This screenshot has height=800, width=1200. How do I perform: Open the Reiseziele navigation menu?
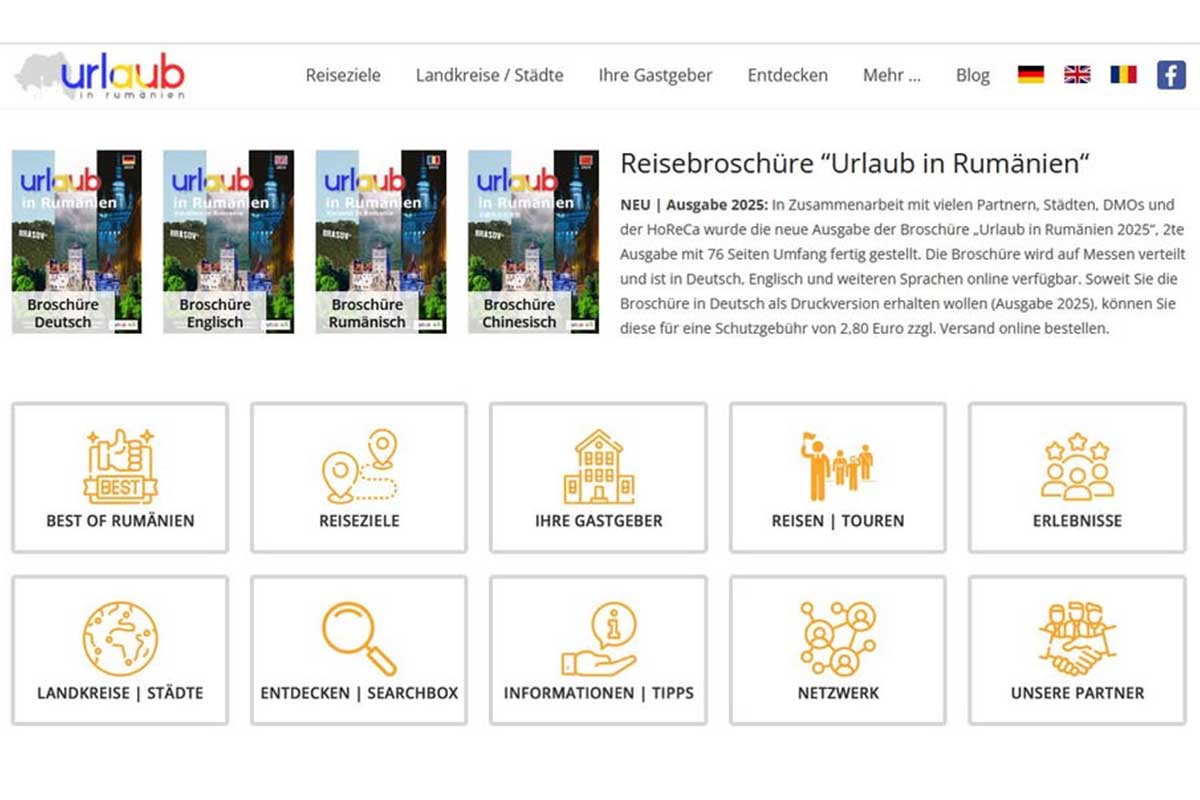(x=343, y=75)
